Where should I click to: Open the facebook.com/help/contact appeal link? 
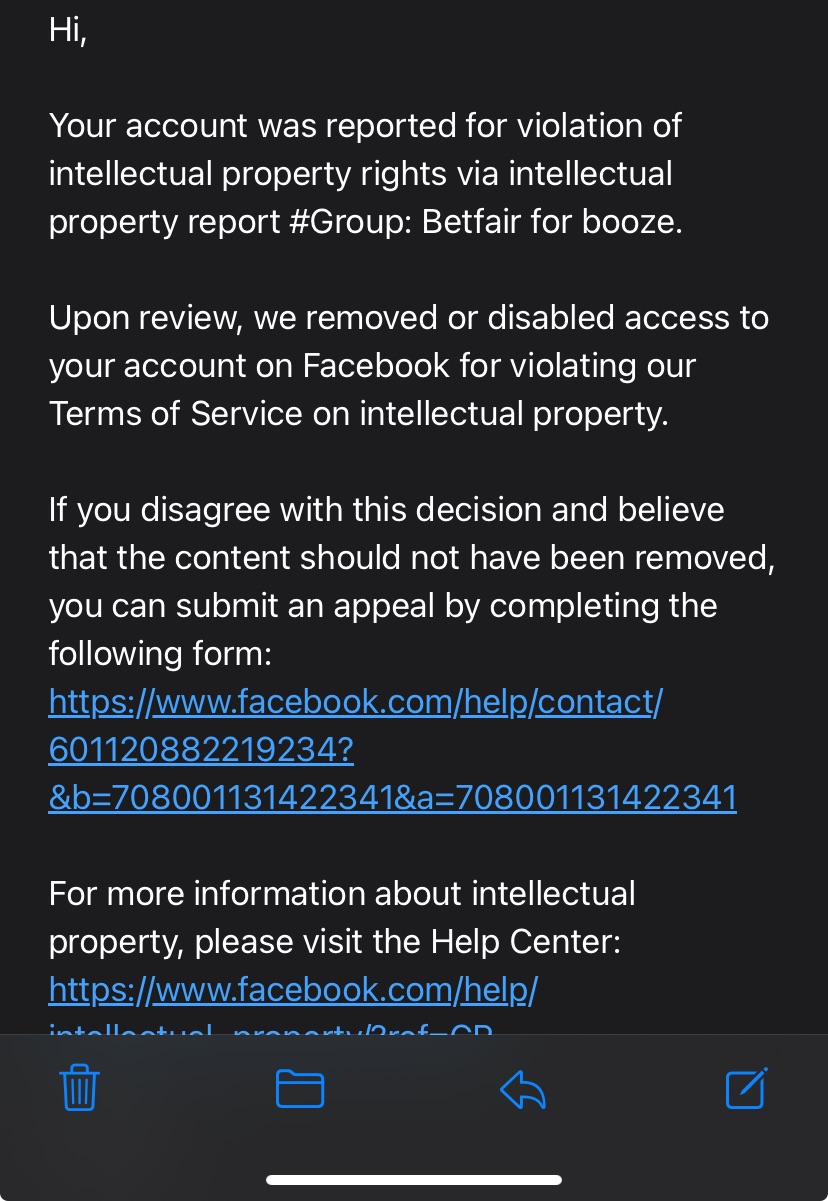click(355, 702)
